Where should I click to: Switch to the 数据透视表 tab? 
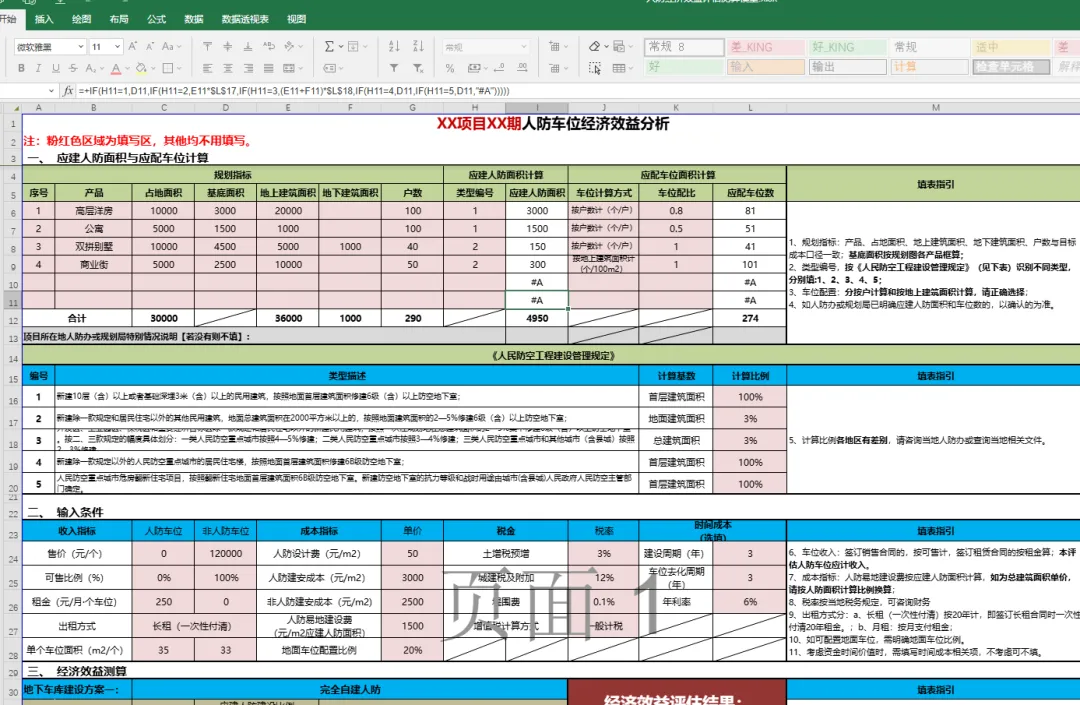(x=245, y=19)
